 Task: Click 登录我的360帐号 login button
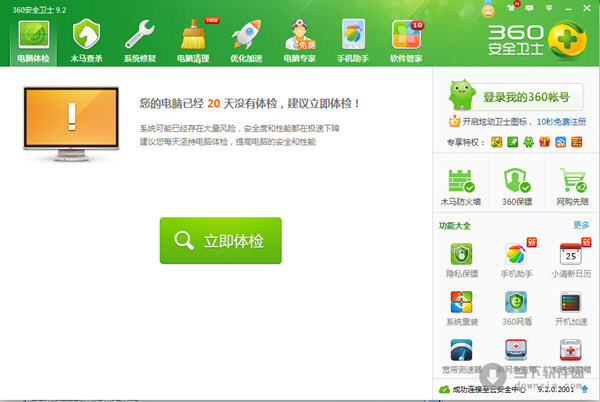coord(526,97)
